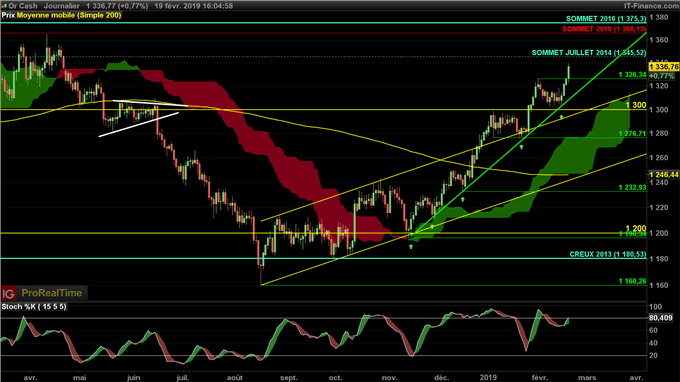
Task: Click the green 1 160,26 level label
Action: click(x=632, y=281)
